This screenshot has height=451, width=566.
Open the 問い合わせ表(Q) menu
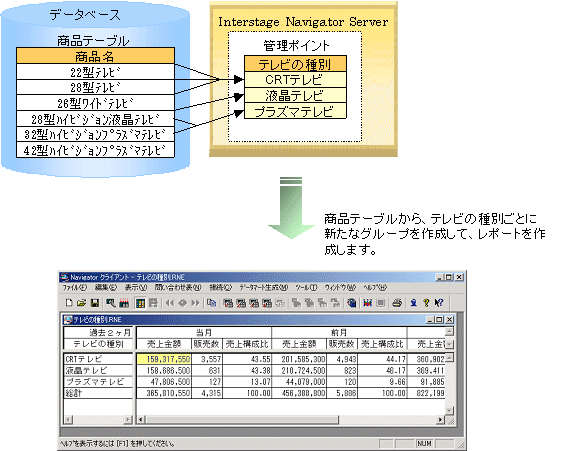click(x=178, y=287)
